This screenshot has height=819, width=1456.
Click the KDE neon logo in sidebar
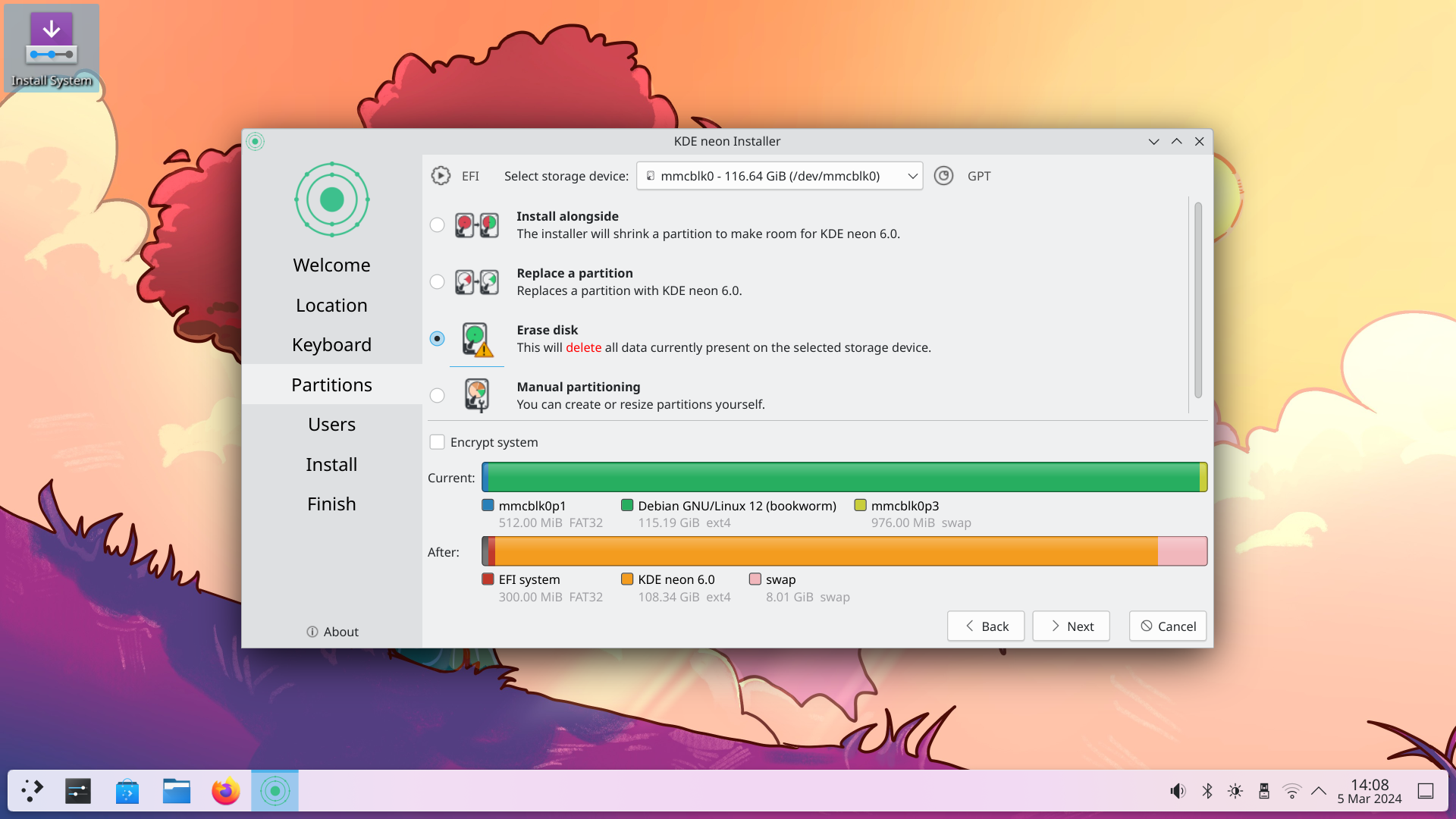(332, 199)
